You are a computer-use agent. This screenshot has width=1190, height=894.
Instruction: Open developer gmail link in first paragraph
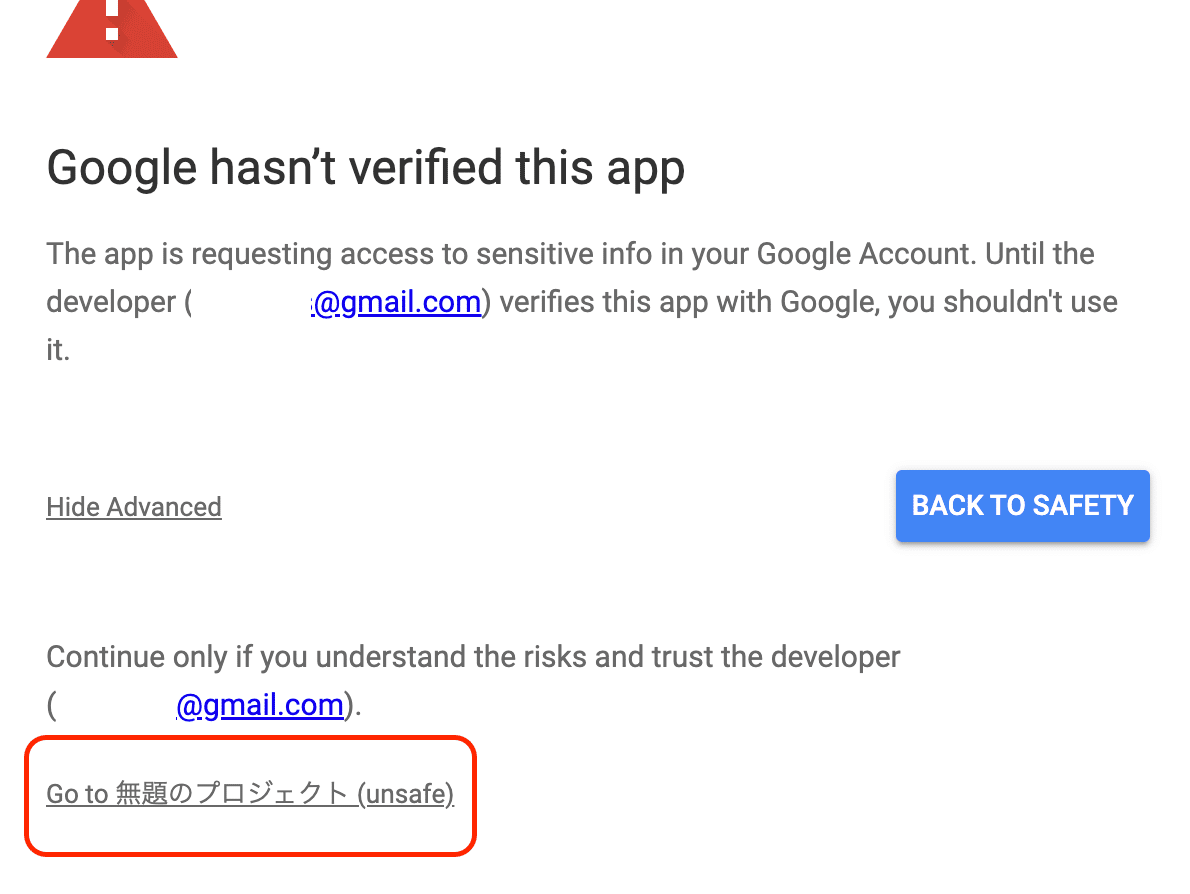pos(396,302)
